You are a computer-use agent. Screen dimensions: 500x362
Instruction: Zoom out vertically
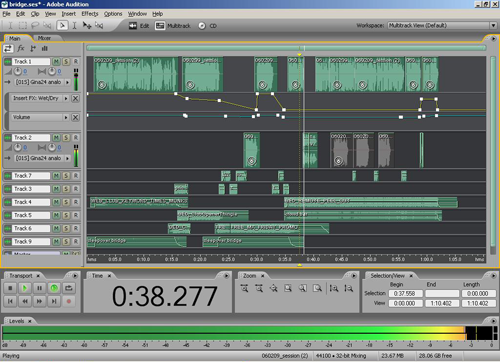click(348, 288)
